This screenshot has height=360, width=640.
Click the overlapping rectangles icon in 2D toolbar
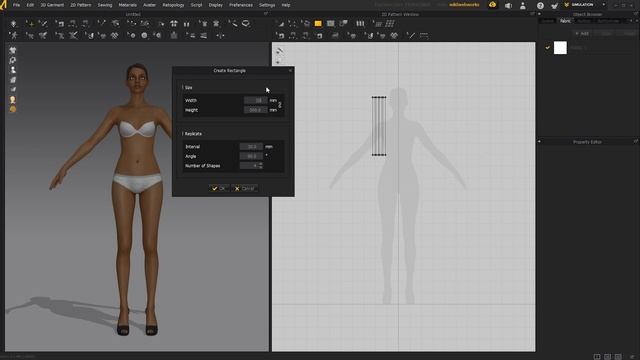343,24
